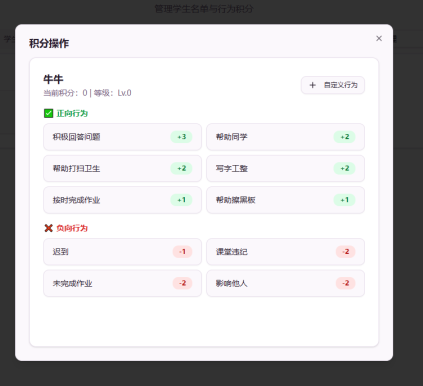The width and height of the screenshot is (423, 386).
Task: Click the -2 badge on 影响他人
Action: [346, 283]
